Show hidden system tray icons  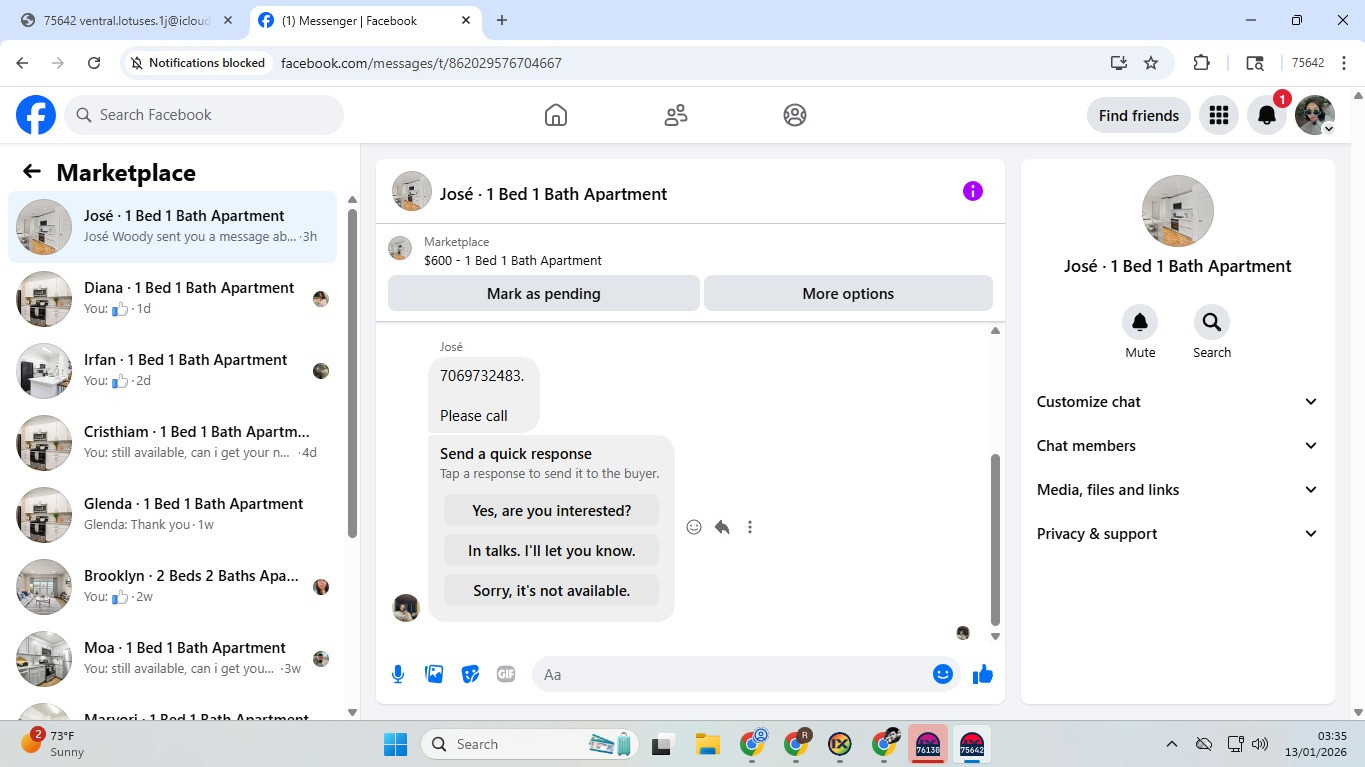(1172, 744)
